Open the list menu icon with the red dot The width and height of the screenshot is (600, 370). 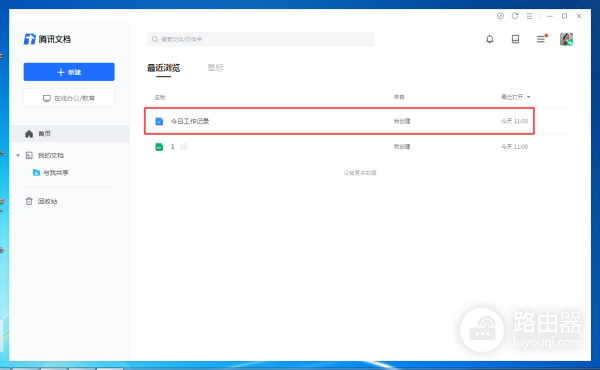541,39
